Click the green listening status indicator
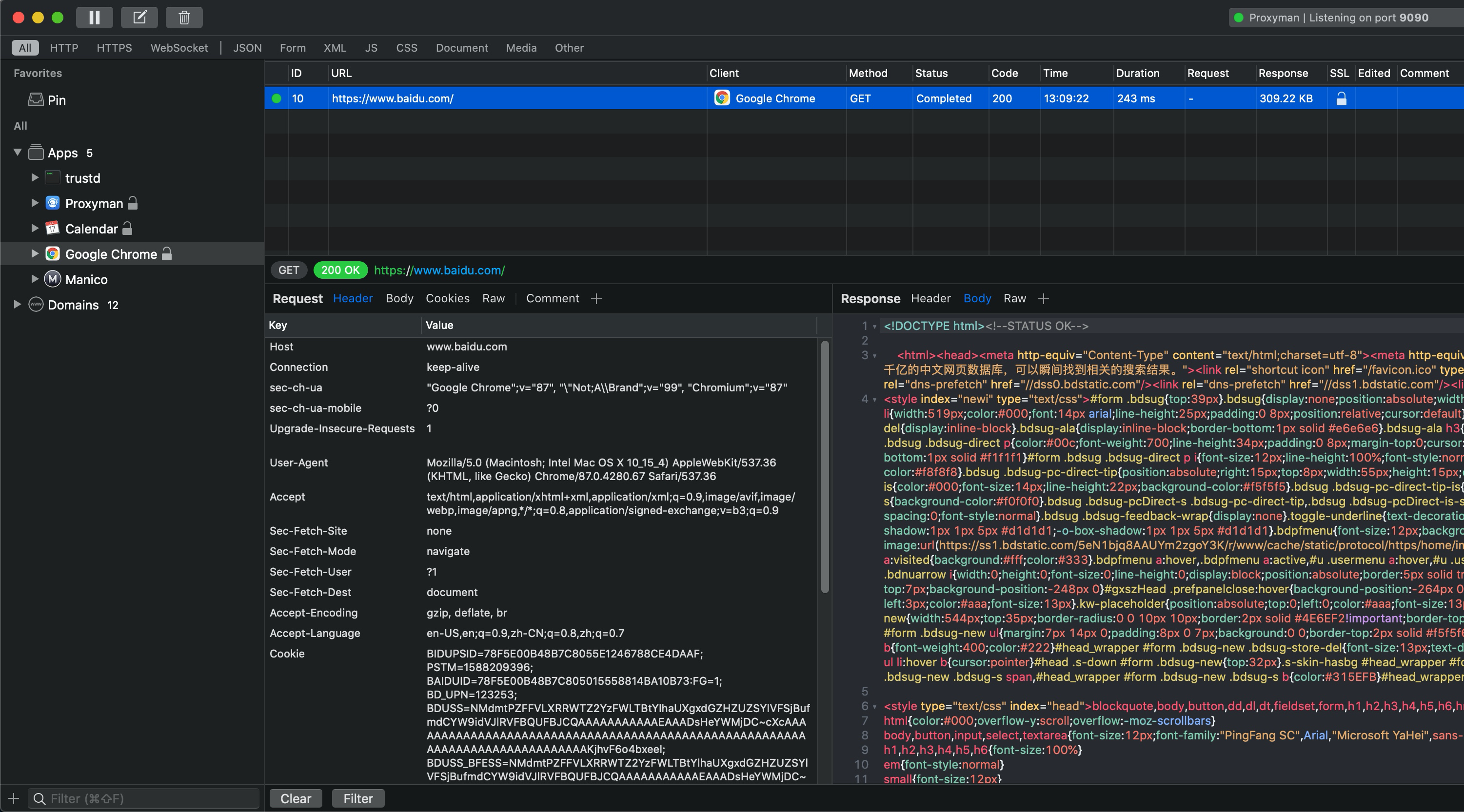This screenshot has height=812, width=1464. click(x=1239, y=18)
